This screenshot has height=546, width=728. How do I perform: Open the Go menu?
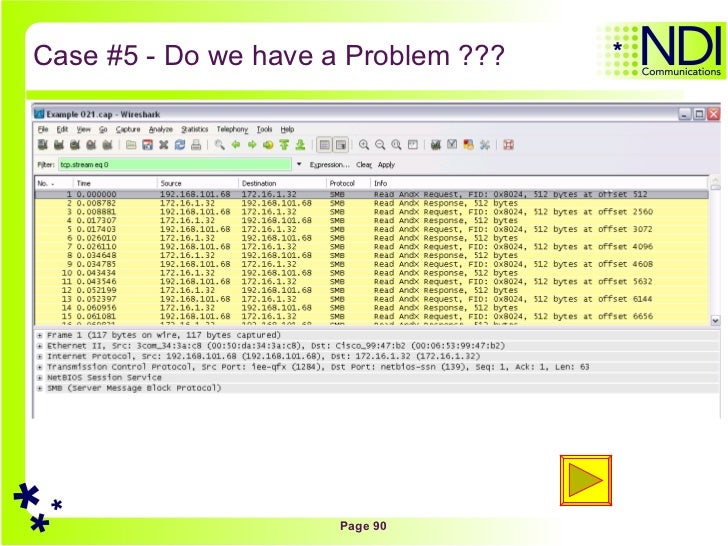103,129
